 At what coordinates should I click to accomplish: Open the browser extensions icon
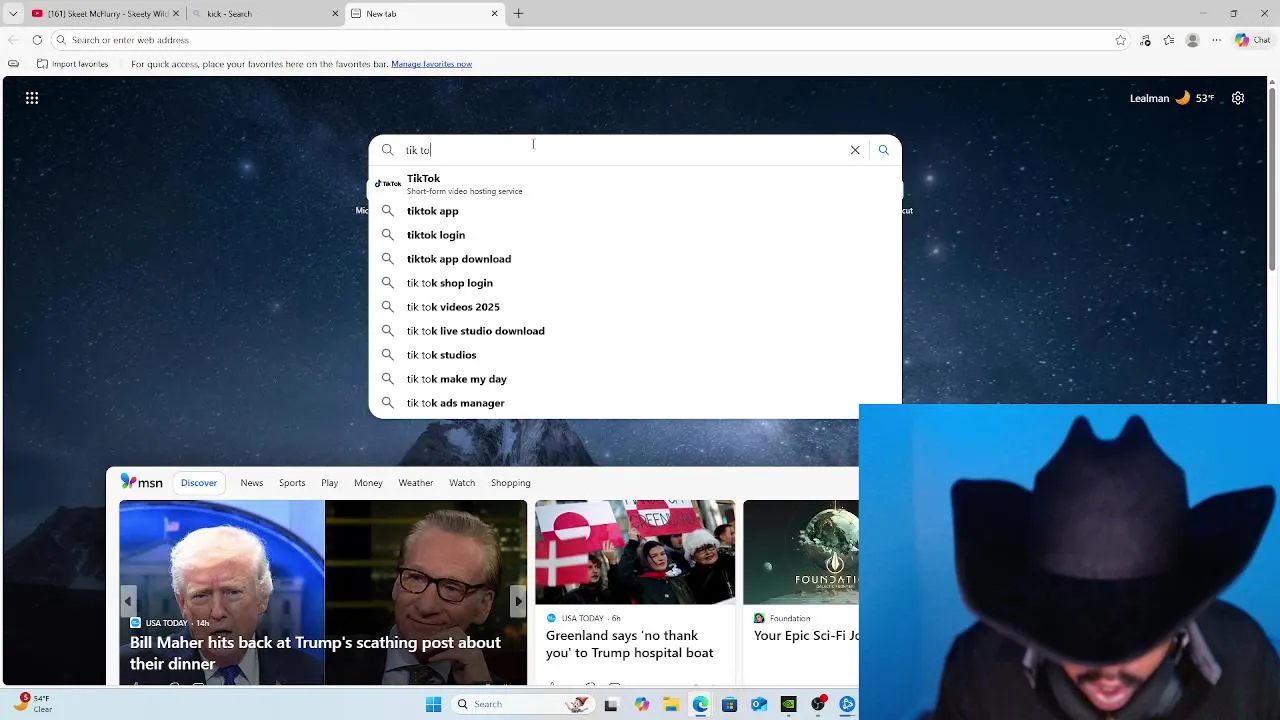[1145, 40]
